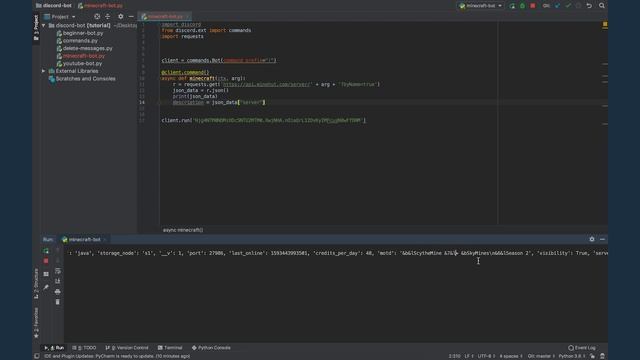640x360 pixels.
Task: Open the minecraft-bot run configuration dropdown
Action: [480, 6]
